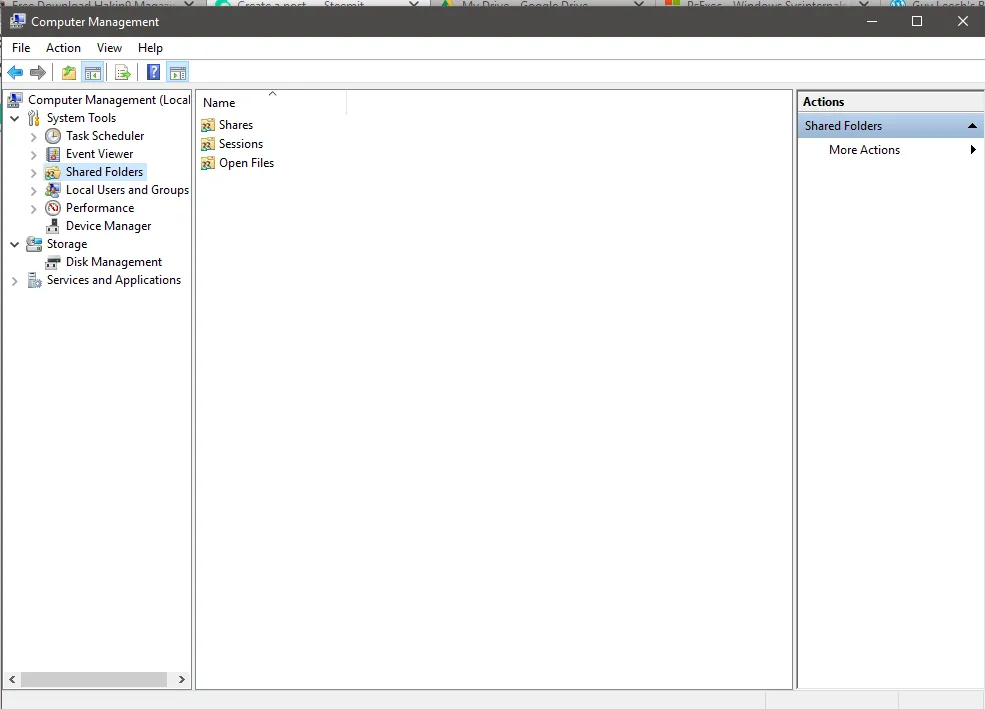This screenshot has height=709, width=985.
Task: Click the Task Scheduler clock icon
Action: [x=53, y=136]
